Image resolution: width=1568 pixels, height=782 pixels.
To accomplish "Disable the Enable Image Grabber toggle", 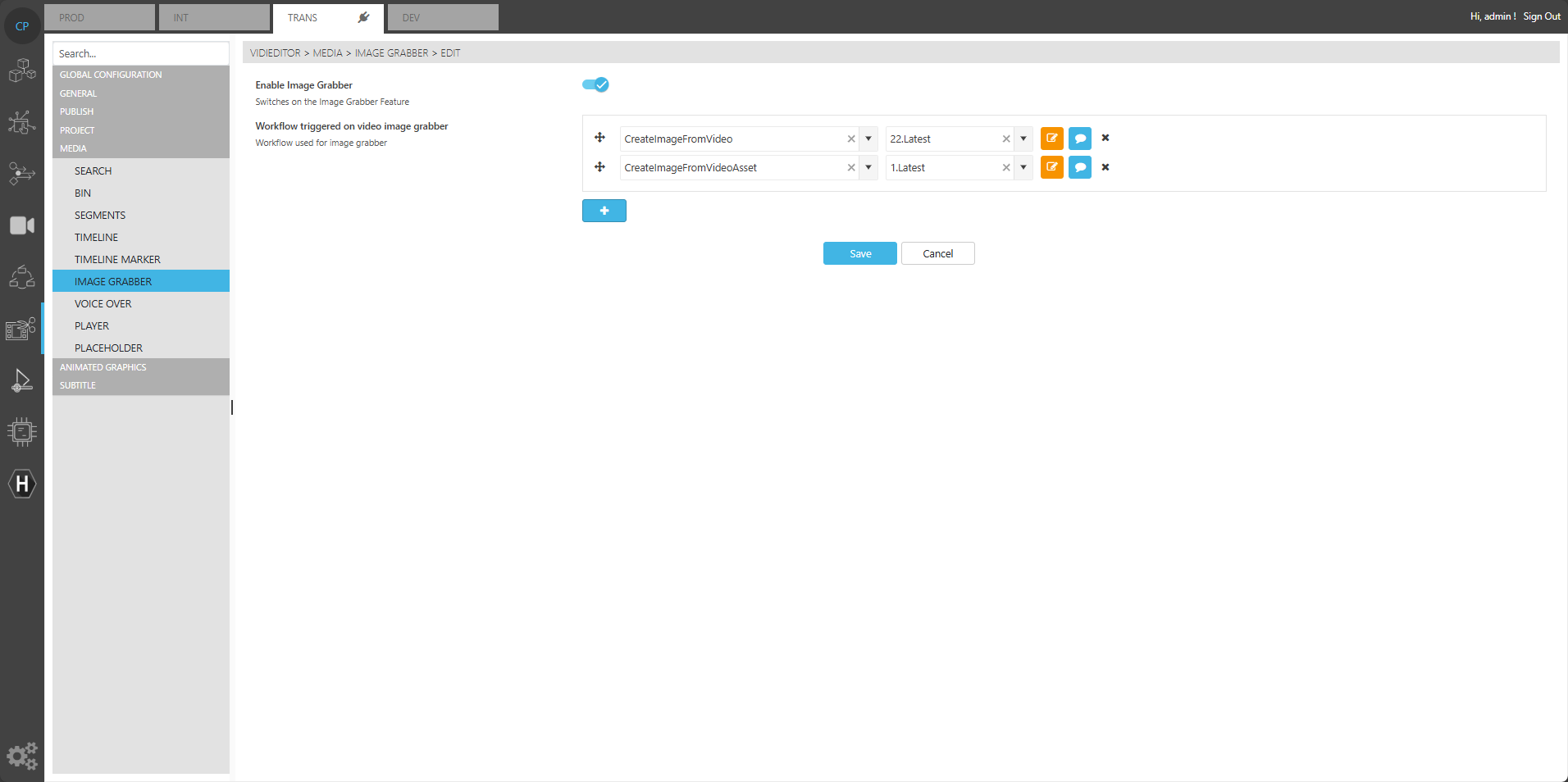I will click(595, 84).
